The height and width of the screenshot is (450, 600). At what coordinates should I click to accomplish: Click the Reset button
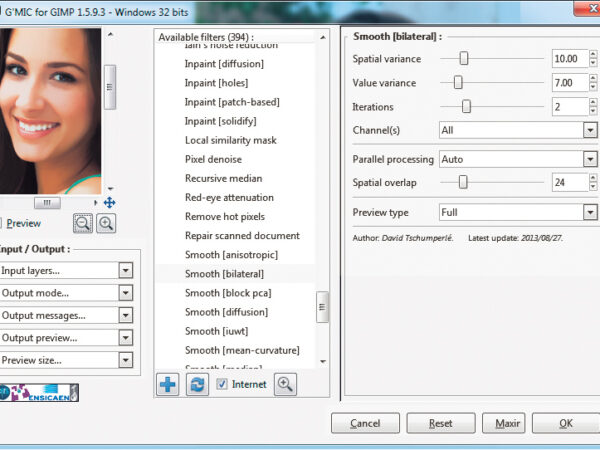(x=440, y=423)
